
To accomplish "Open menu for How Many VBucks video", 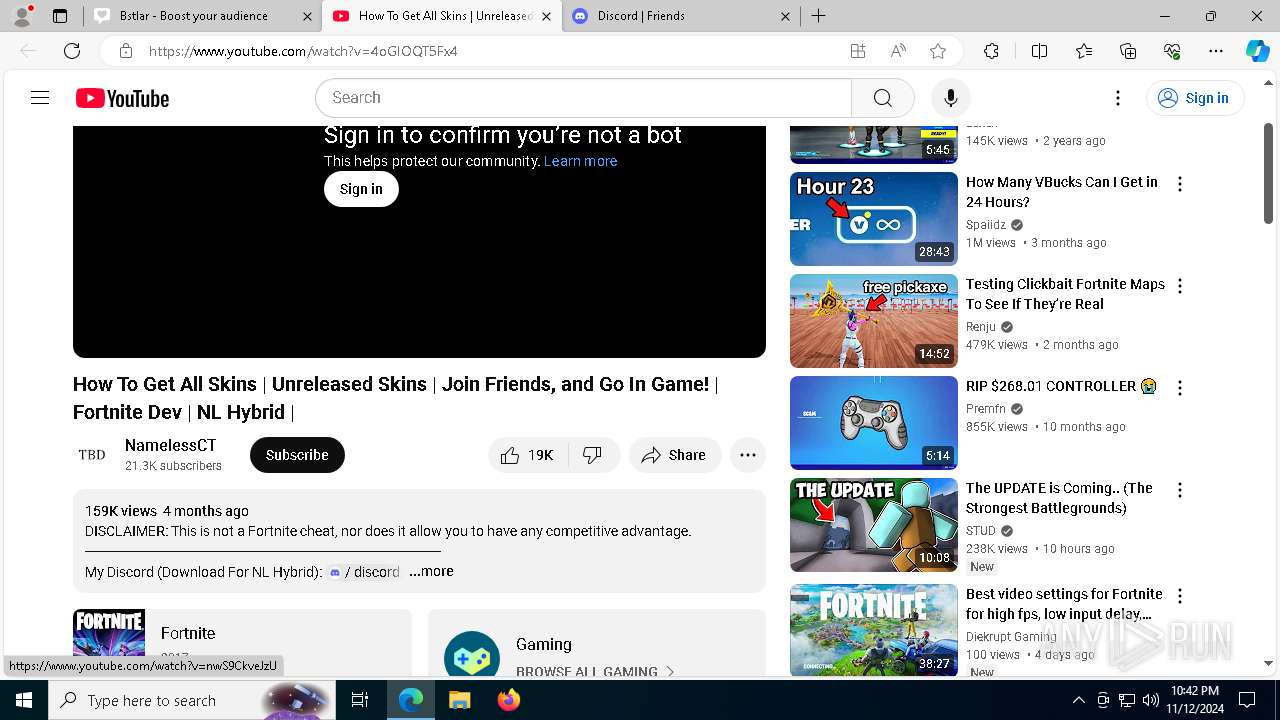I will tap(1180, 184).
